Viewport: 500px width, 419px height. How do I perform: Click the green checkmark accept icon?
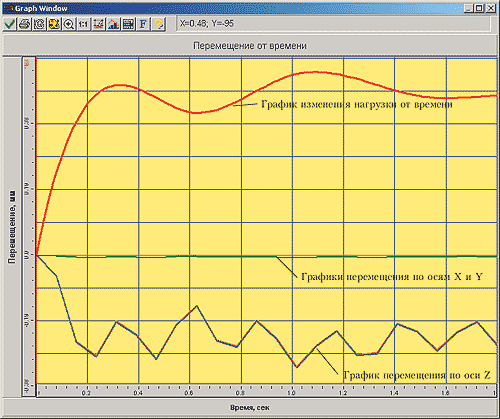[10, 24]
